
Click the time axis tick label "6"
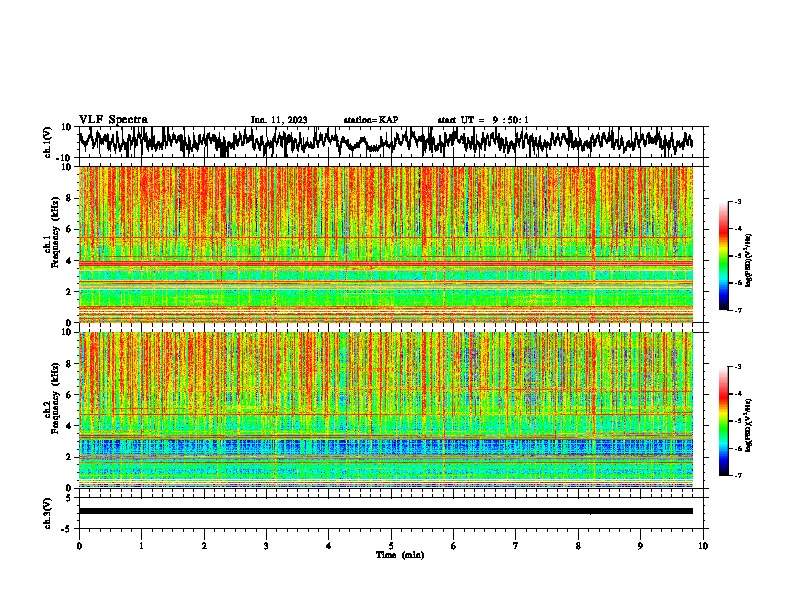[454, 546]
